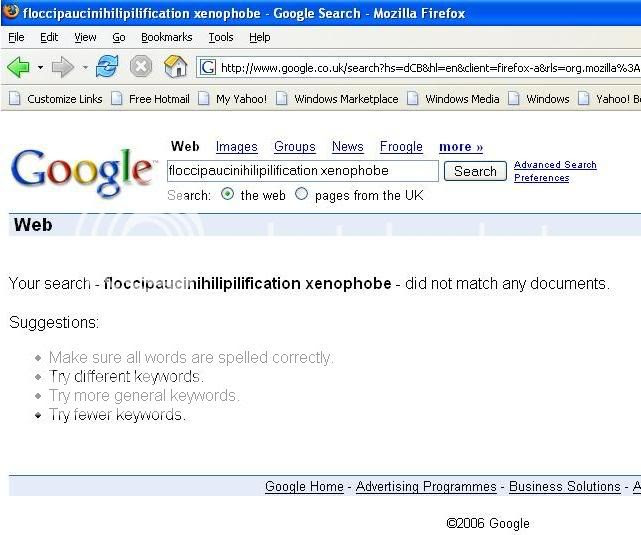Open the Free Hotmail bookmark
The image size is (641, 535).
click(x=150, y=99)
